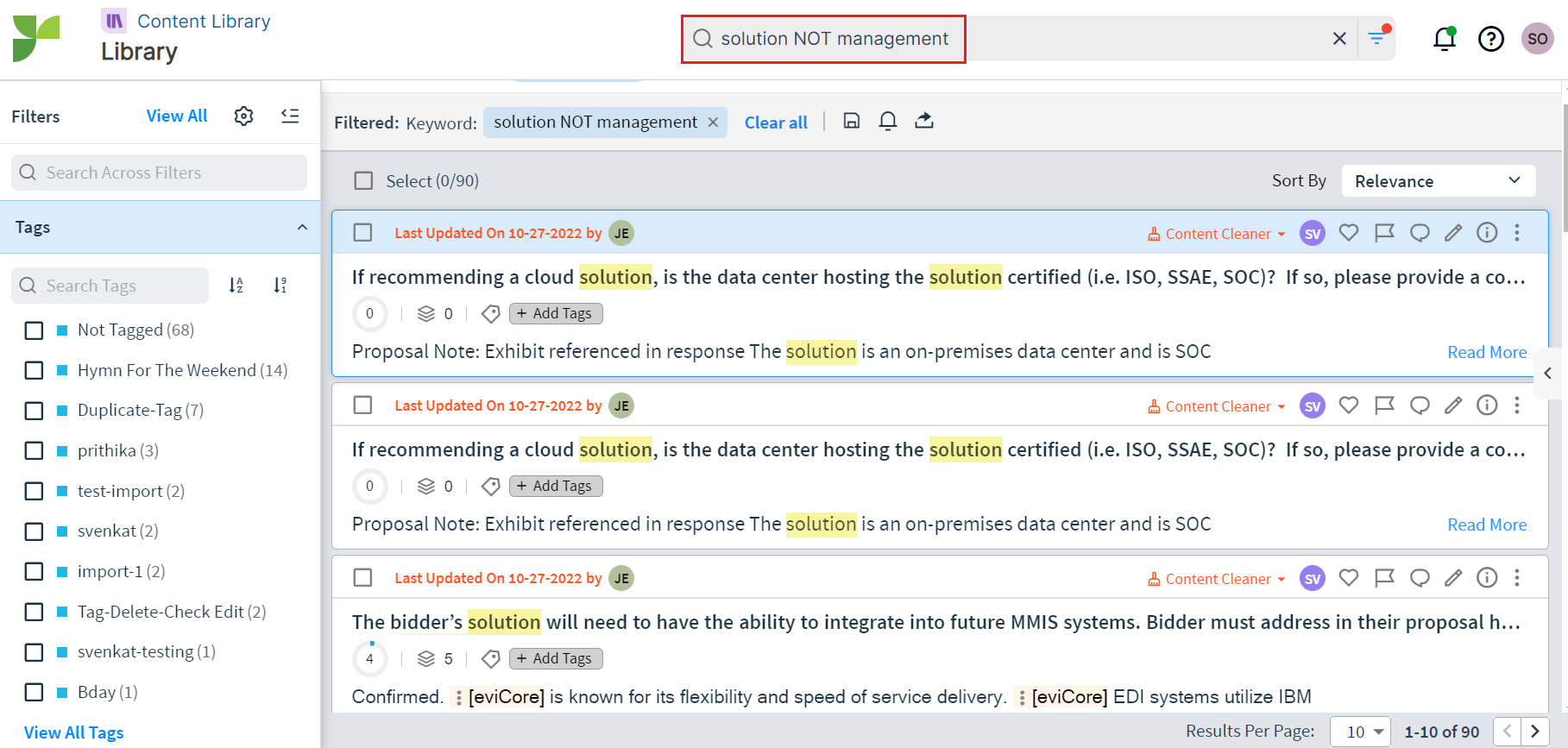
Task: Click the export icon next to Clear all
Action: 924,121
